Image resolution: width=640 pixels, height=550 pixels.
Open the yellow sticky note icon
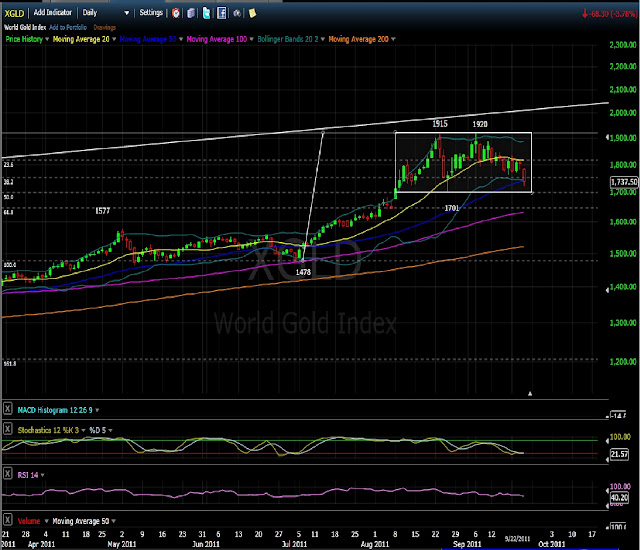click(x=252, y=13)
